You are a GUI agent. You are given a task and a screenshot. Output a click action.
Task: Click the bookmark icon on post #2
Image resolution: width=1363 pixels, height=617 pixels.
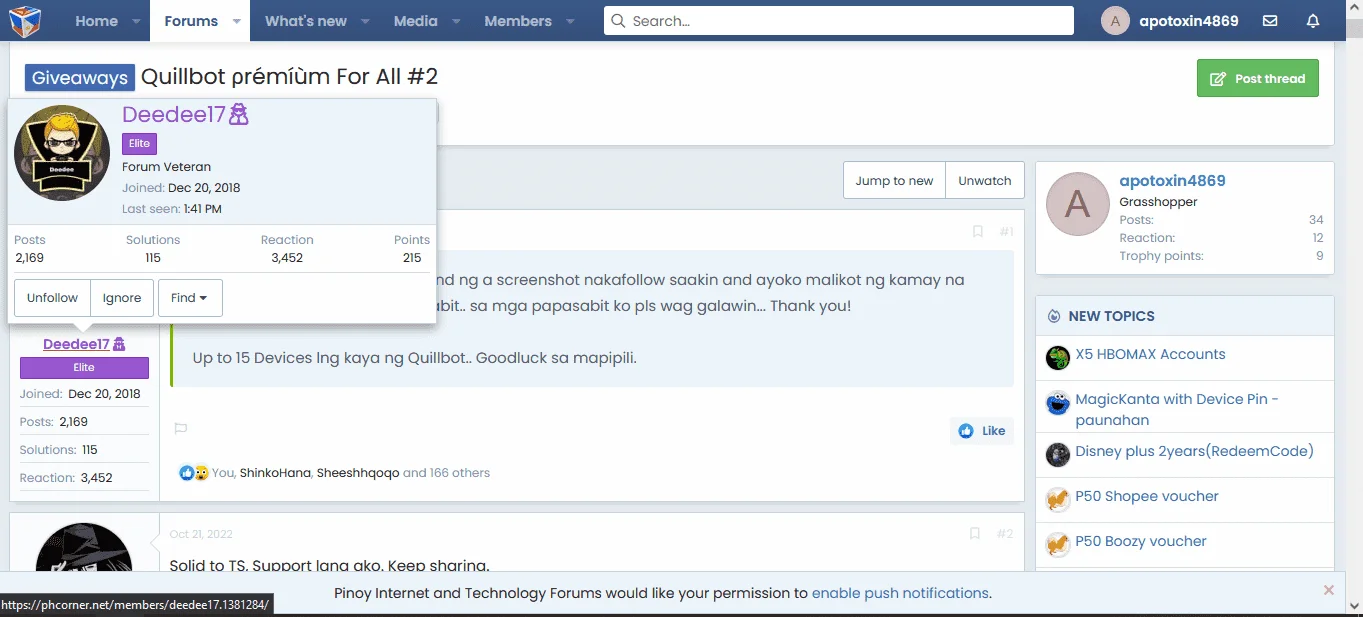click(975, 534)
